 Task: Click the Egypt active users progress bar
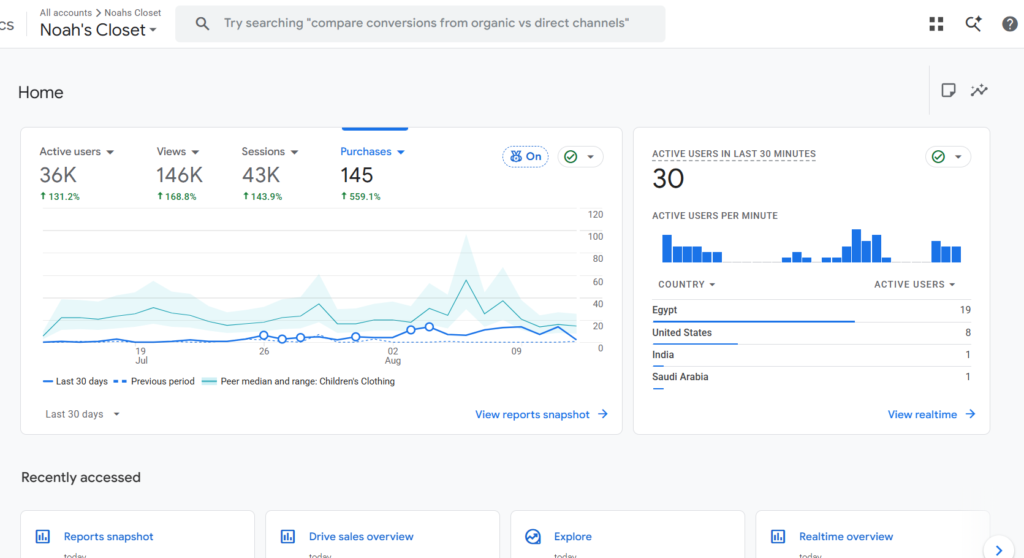click(x=753, y=321)
